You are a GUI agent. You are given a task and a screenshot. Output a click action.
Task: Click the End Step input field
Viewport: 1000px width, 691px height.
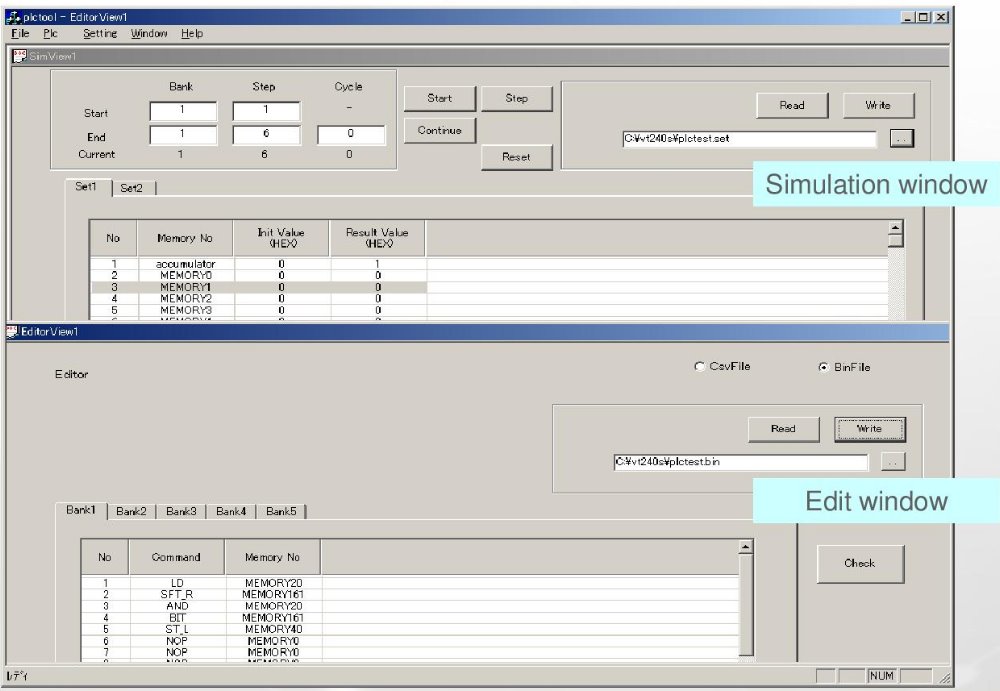click(x=266, y=136)
